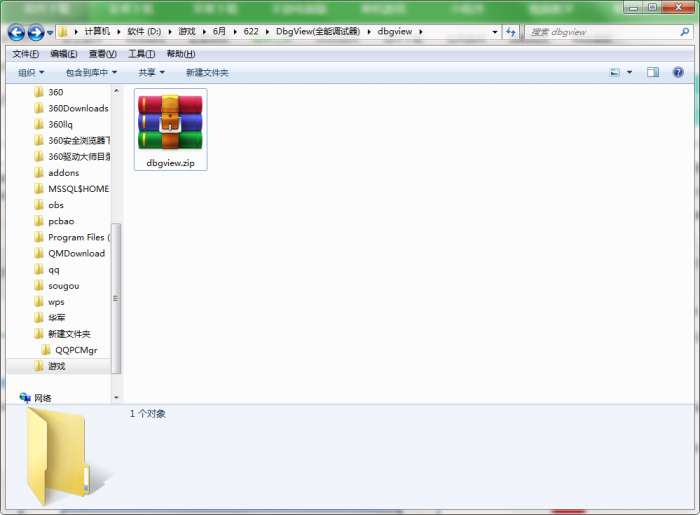Select the 360Downloads folder in the tree
Viewport: 700px width, 515px height.
[71, 108]
